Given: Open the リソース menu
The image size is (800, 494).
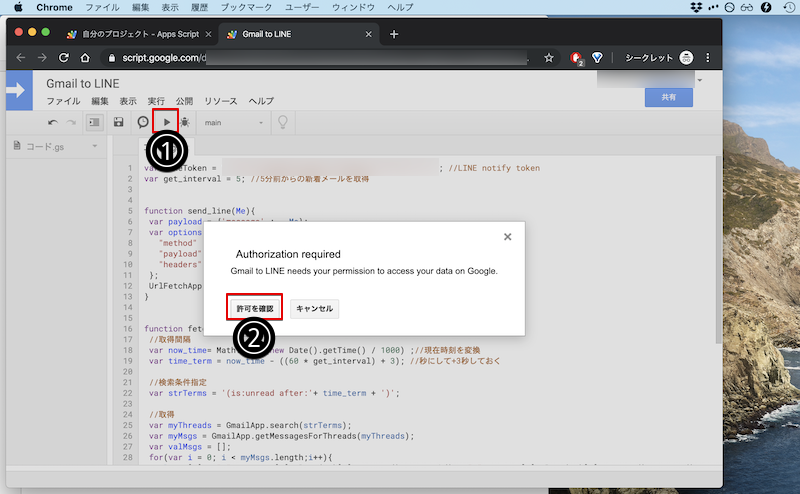Looking at the screenshot, I should pos(221,101).
